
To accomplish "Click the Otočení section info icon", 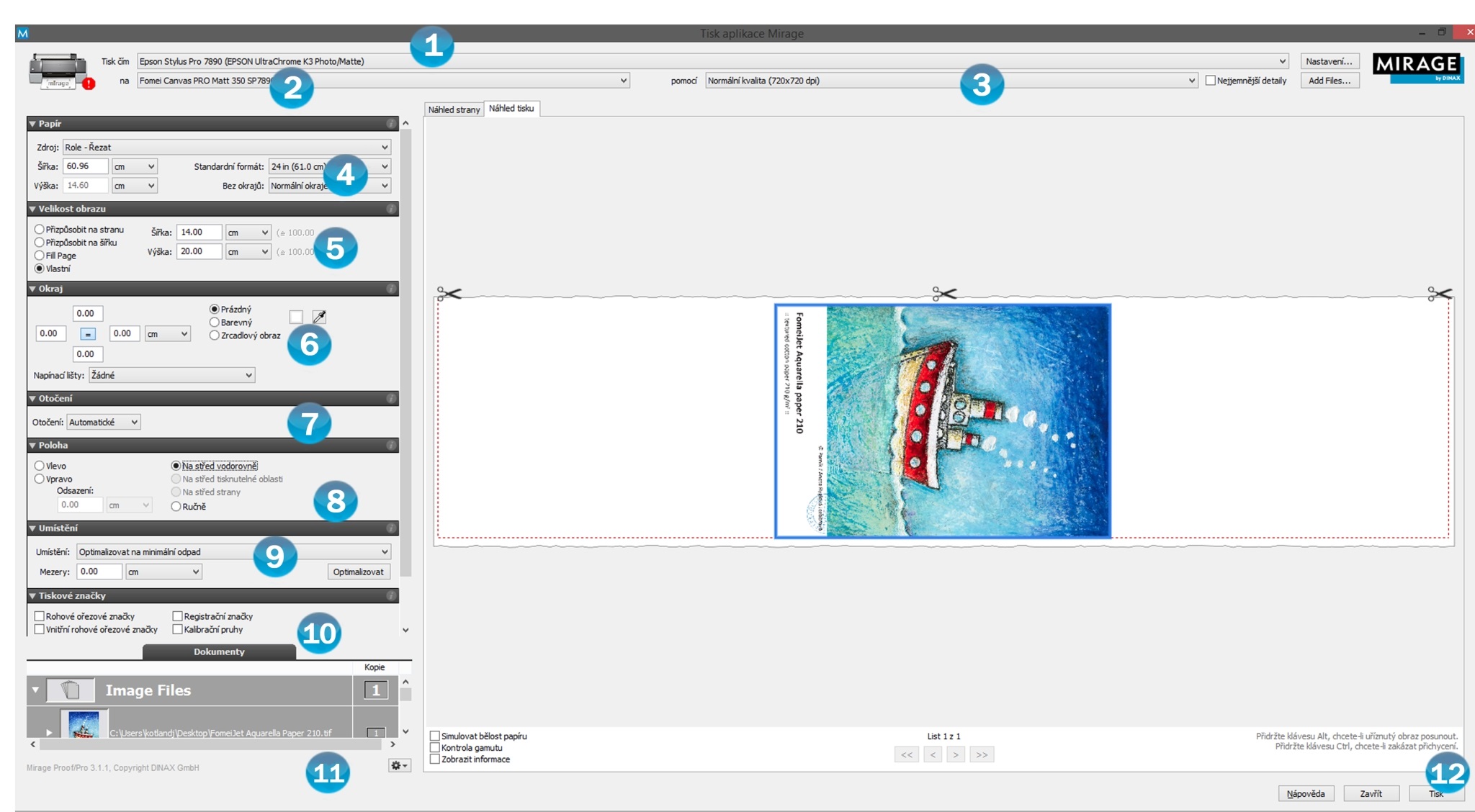I will [x=391, y=398].
